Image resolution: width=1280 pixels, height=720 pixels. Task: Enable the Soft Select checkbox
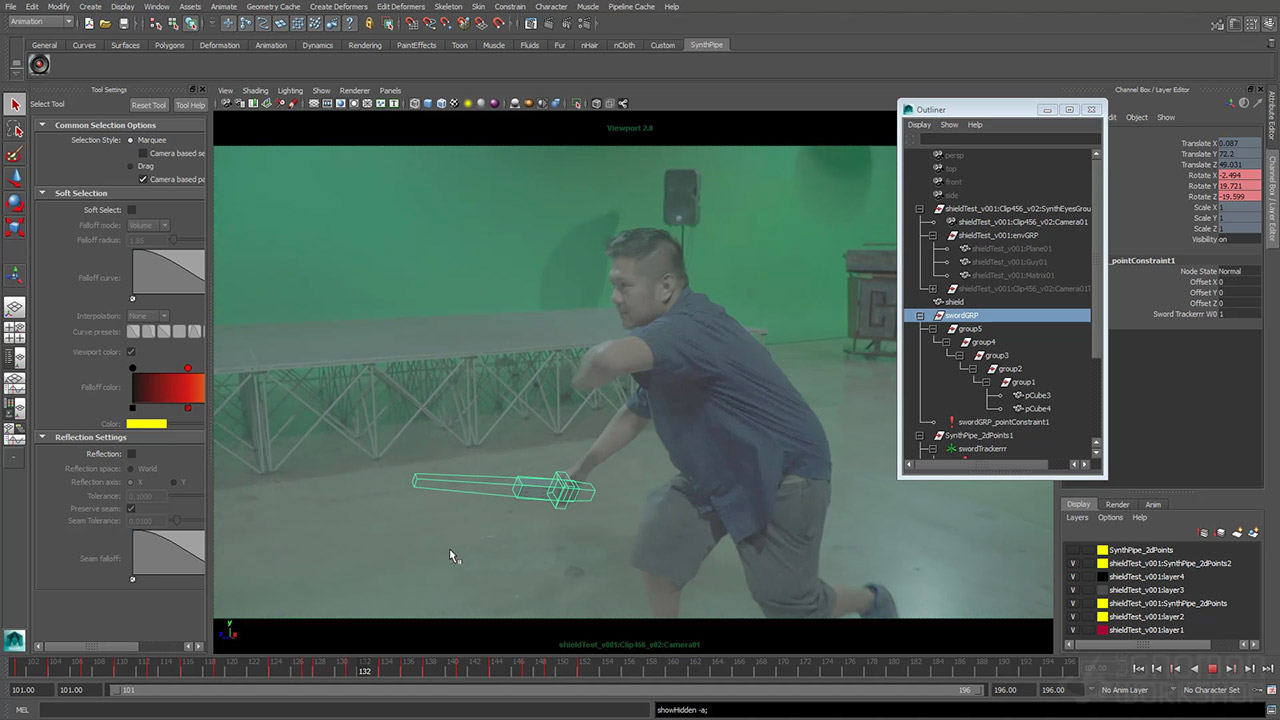click(131, 210)
